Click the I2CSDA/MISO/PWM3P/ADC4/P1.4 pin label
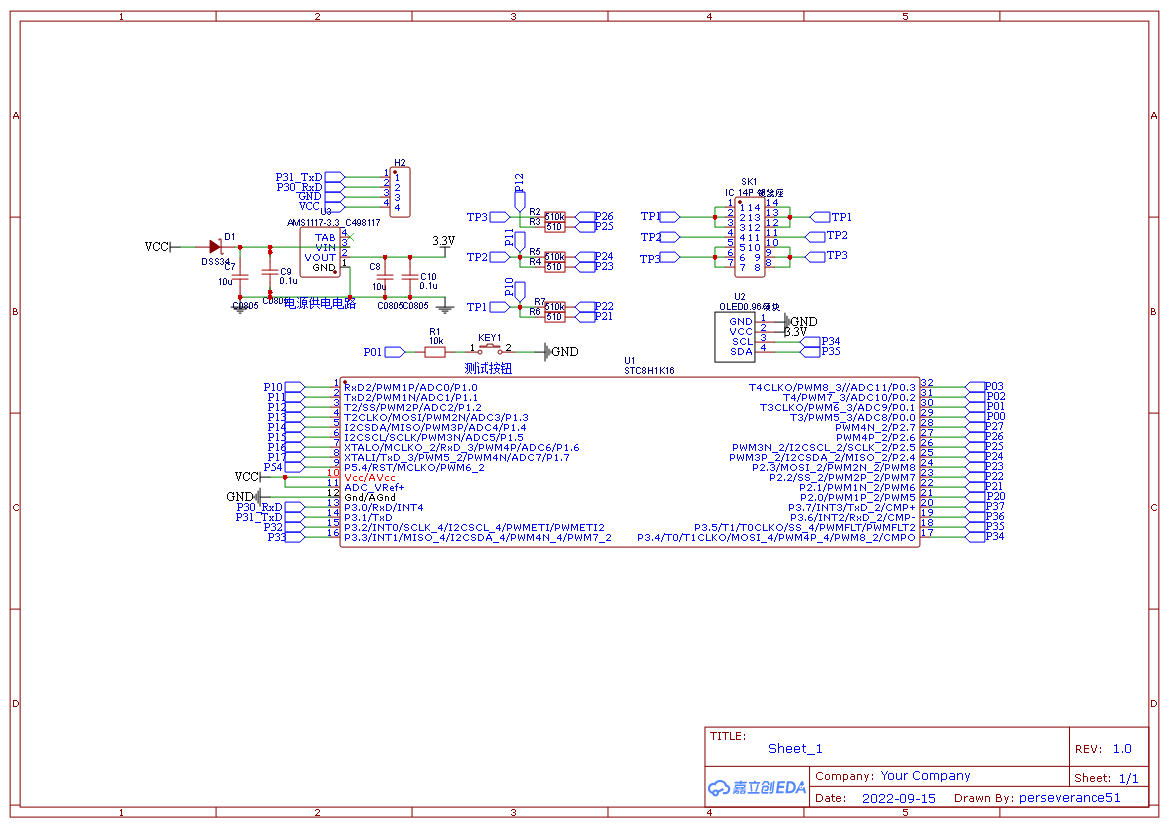Viewport: 1169px width, 827px height. pyautogui.click(x=435, y=427)
